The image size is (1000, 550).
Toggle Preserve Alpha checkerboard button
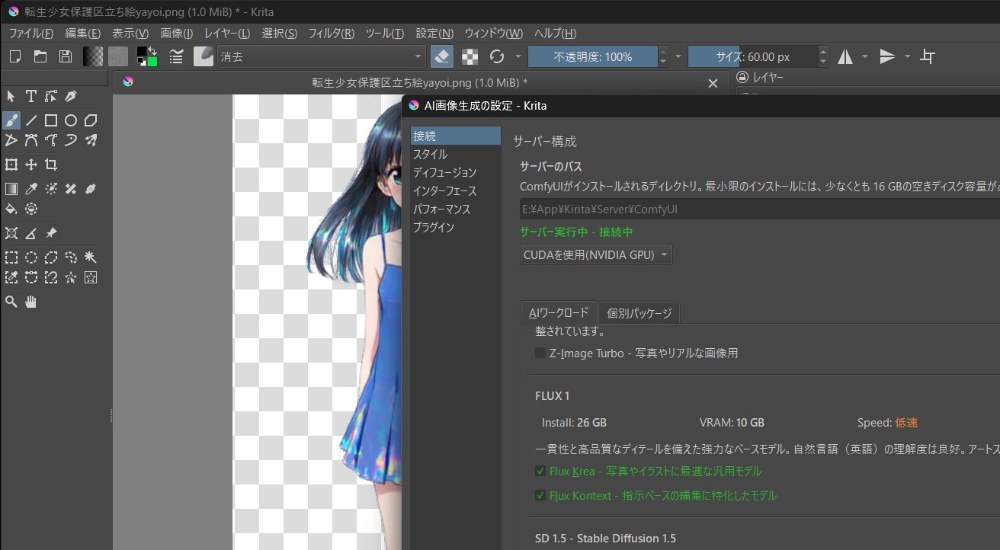(x=470, y=57)
